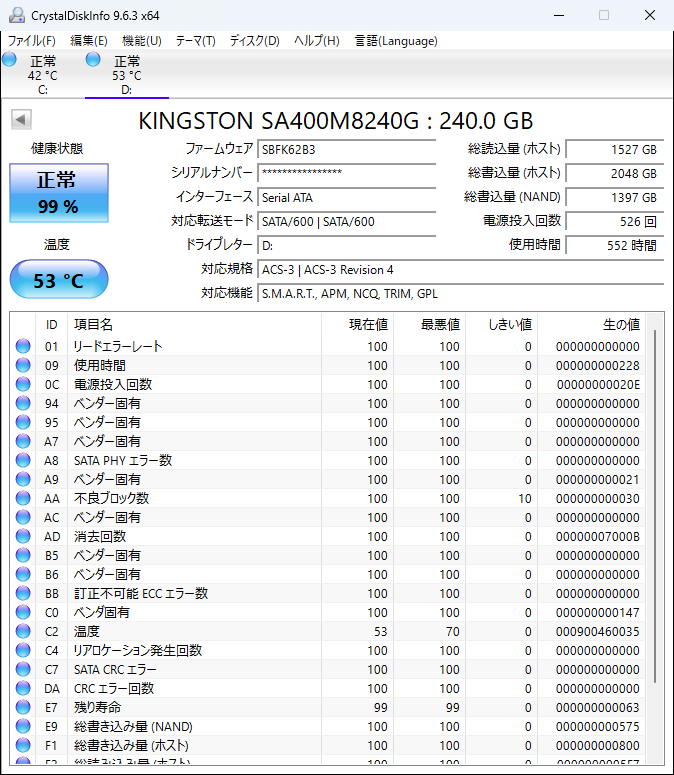
Task: Open the ヘルプ(H) menu
Action: click(x=317, y=41)
